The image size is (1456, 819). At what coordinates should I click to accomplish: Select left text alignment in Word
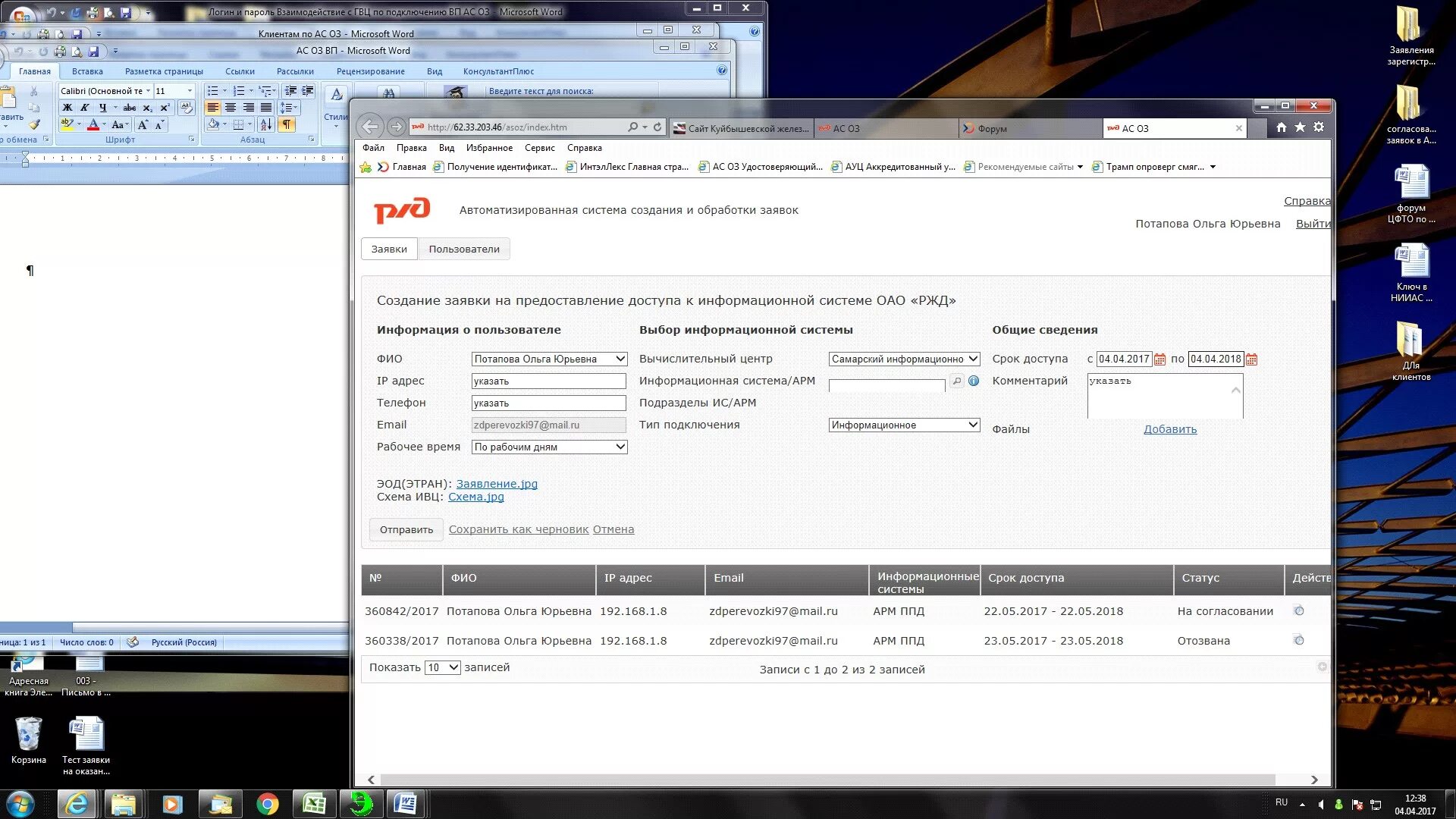coord(213,108)
